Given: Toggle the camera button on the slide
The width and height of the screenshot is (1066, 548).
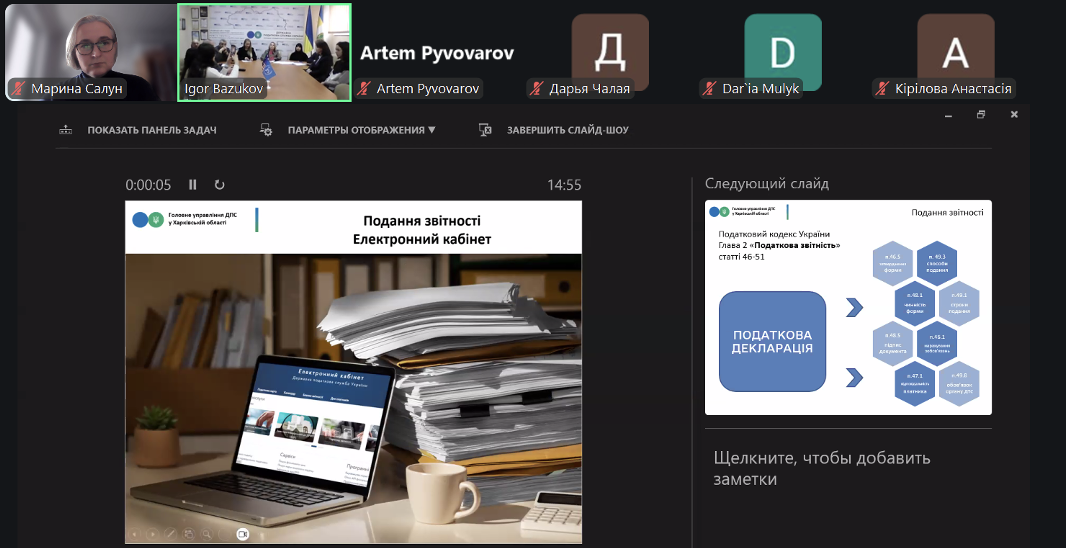Looking at the screenshot, I should 242,534.
